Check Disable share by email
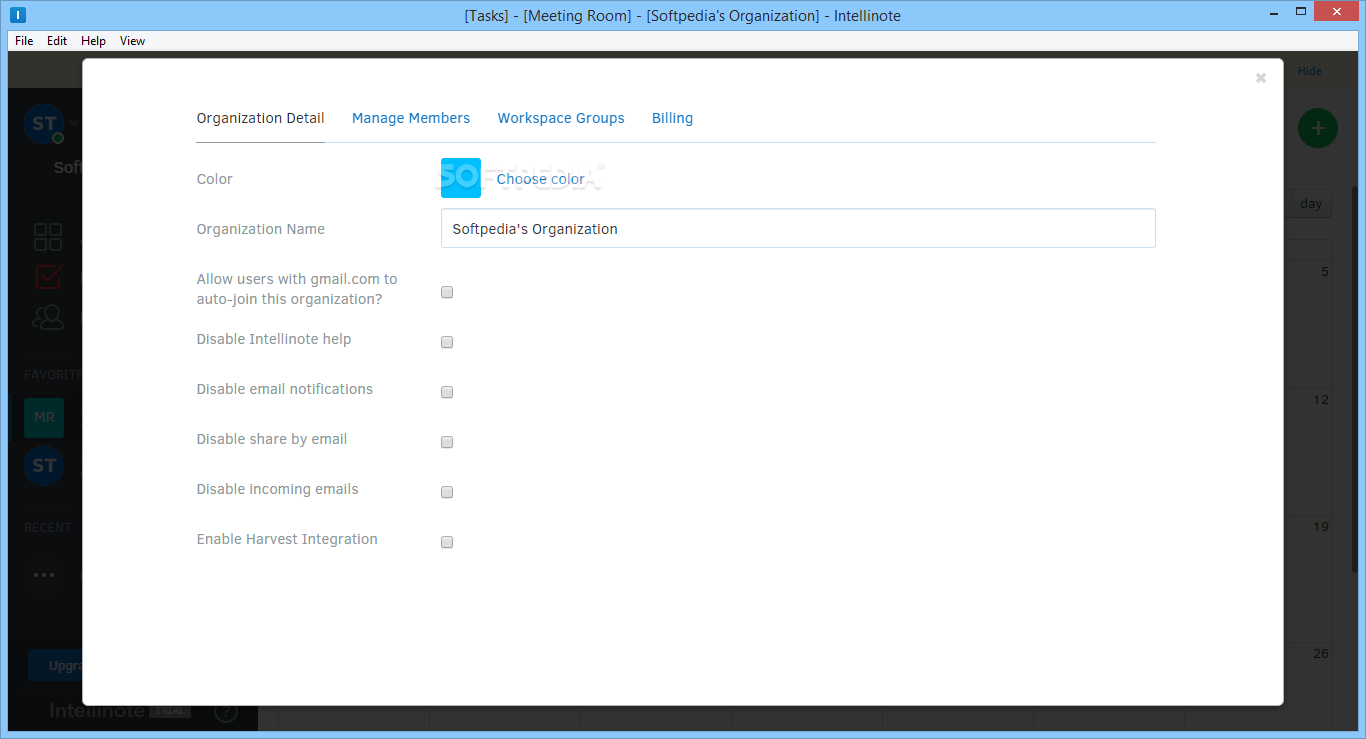 447,442
